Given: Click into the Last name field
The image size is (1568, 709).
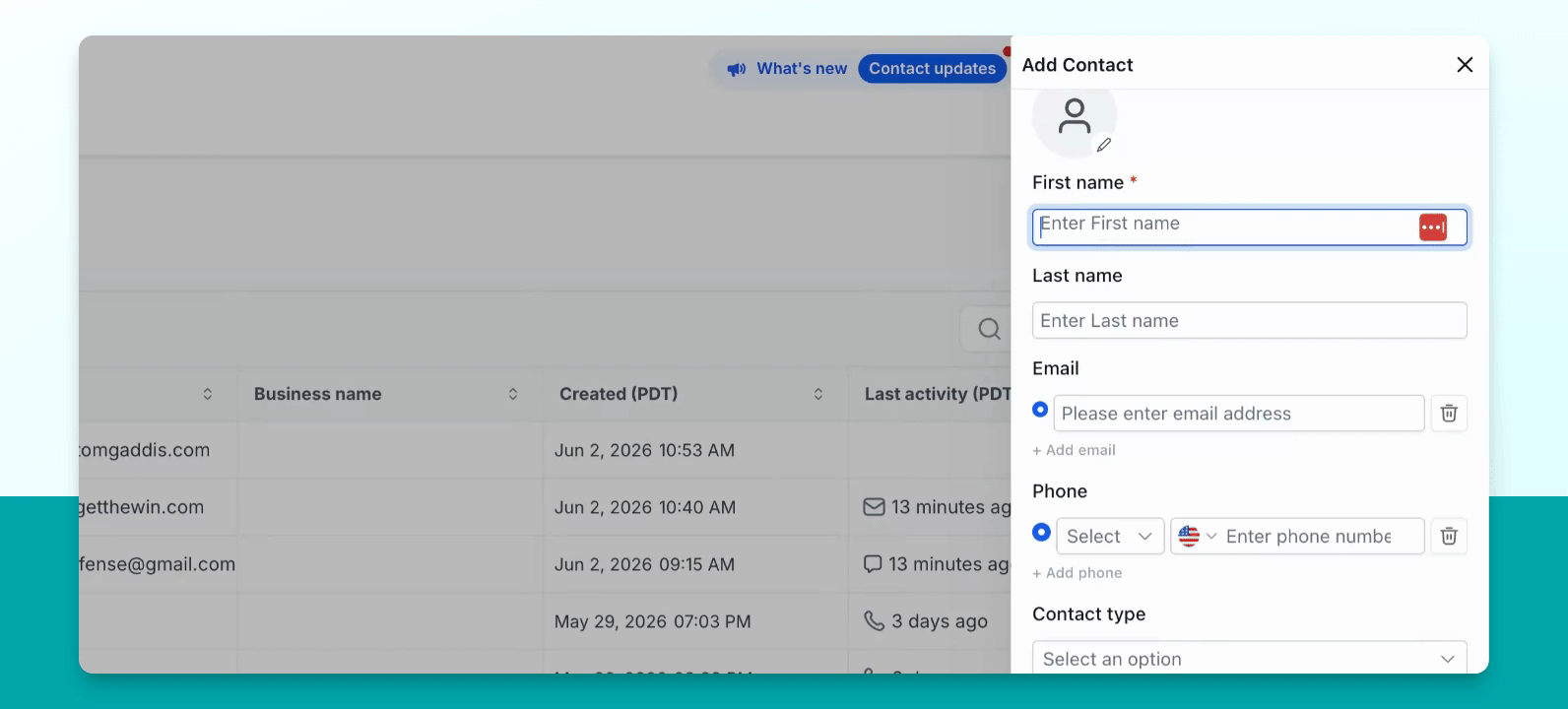Looking at the screenshot, I should (1249, 321).
